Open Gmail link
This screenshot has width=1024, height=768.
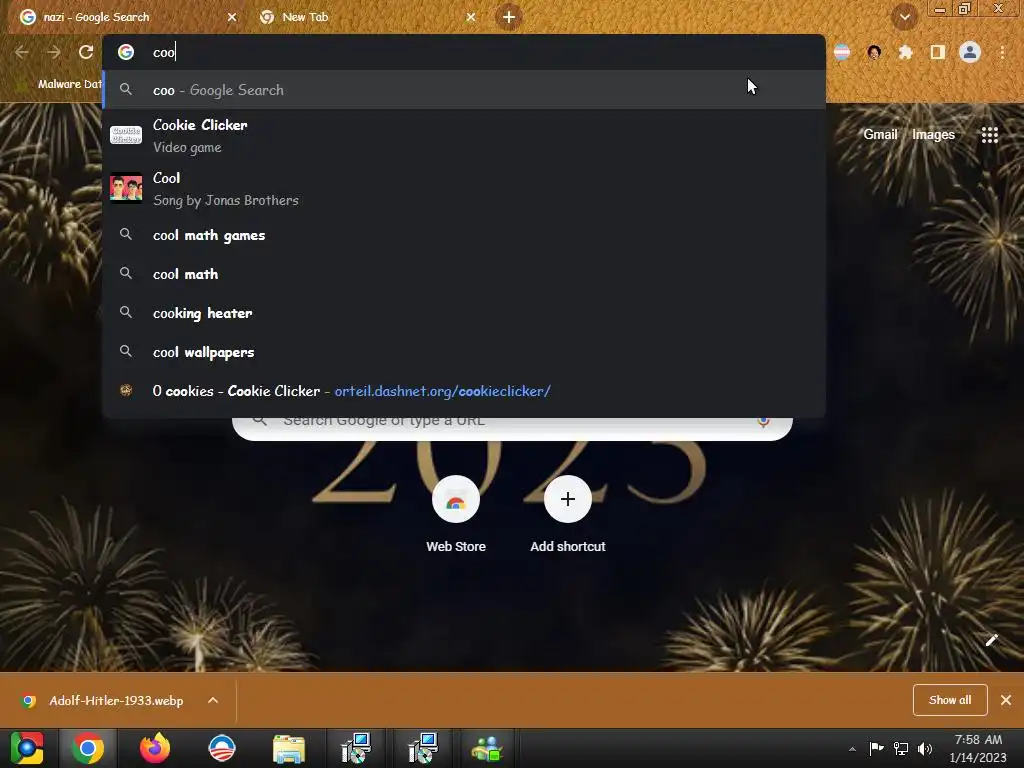coord(880,135)
